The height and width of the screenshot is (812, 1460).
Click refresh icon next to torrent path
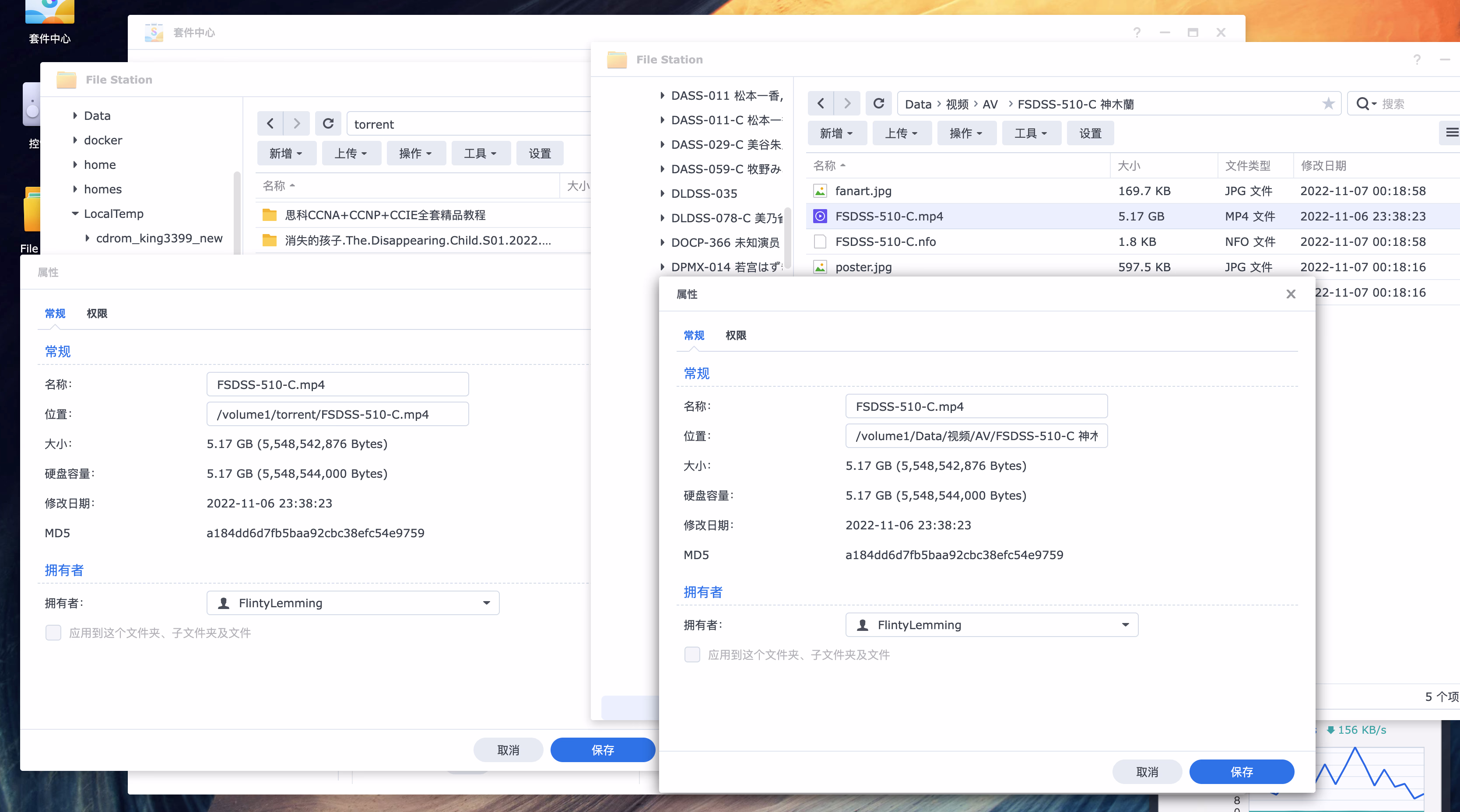[x=328, y=123]
